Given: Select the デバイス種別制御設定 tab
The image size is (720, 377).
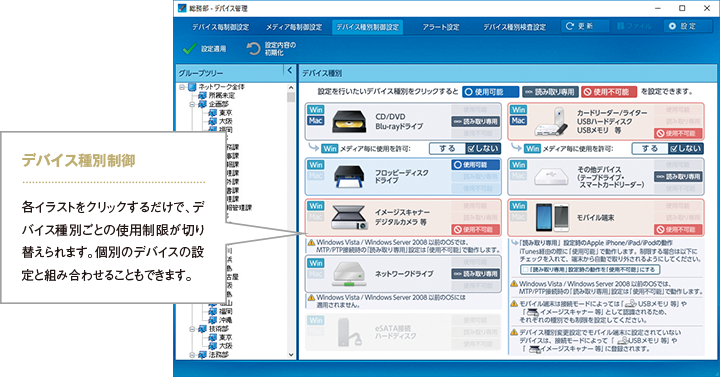Looking at the screenshot, I should click(367, 27).
